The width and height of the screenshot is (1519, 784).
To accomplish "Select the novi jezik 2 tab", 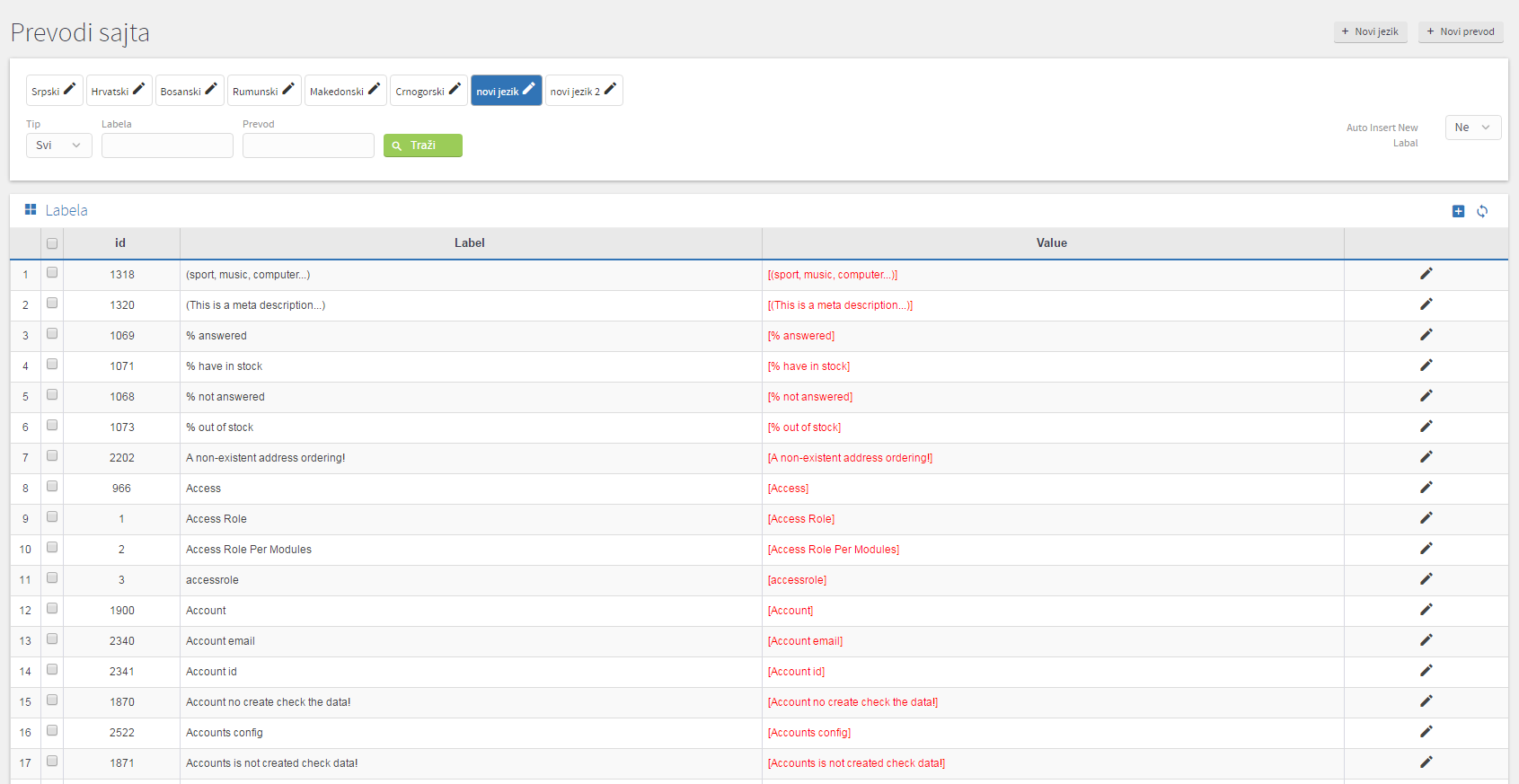I will point(584,91).
